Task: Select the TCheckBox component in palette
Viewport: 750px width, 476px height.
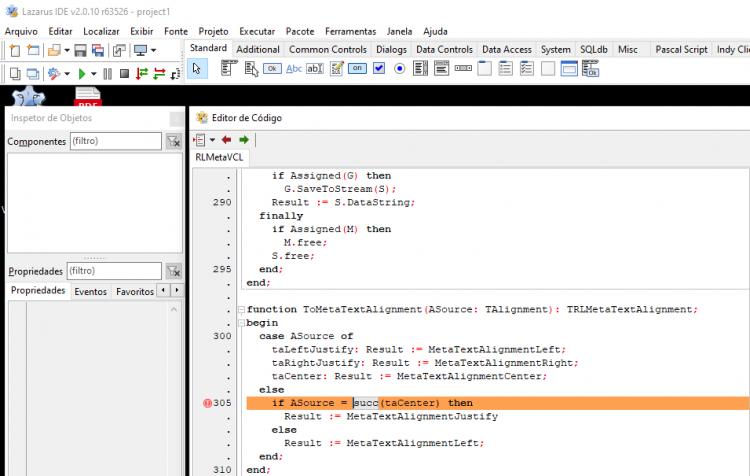Action: pos(379,68)
